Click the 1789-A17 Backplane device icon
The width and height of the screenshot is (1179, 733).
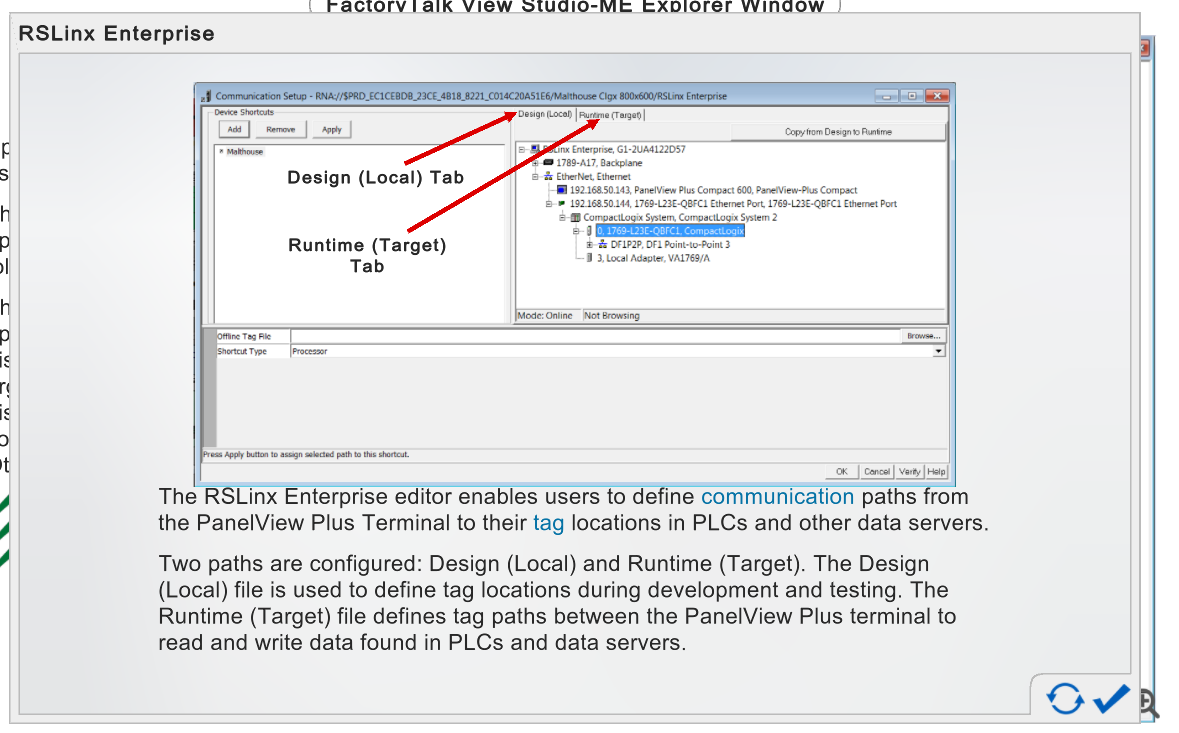click(548, 162)
